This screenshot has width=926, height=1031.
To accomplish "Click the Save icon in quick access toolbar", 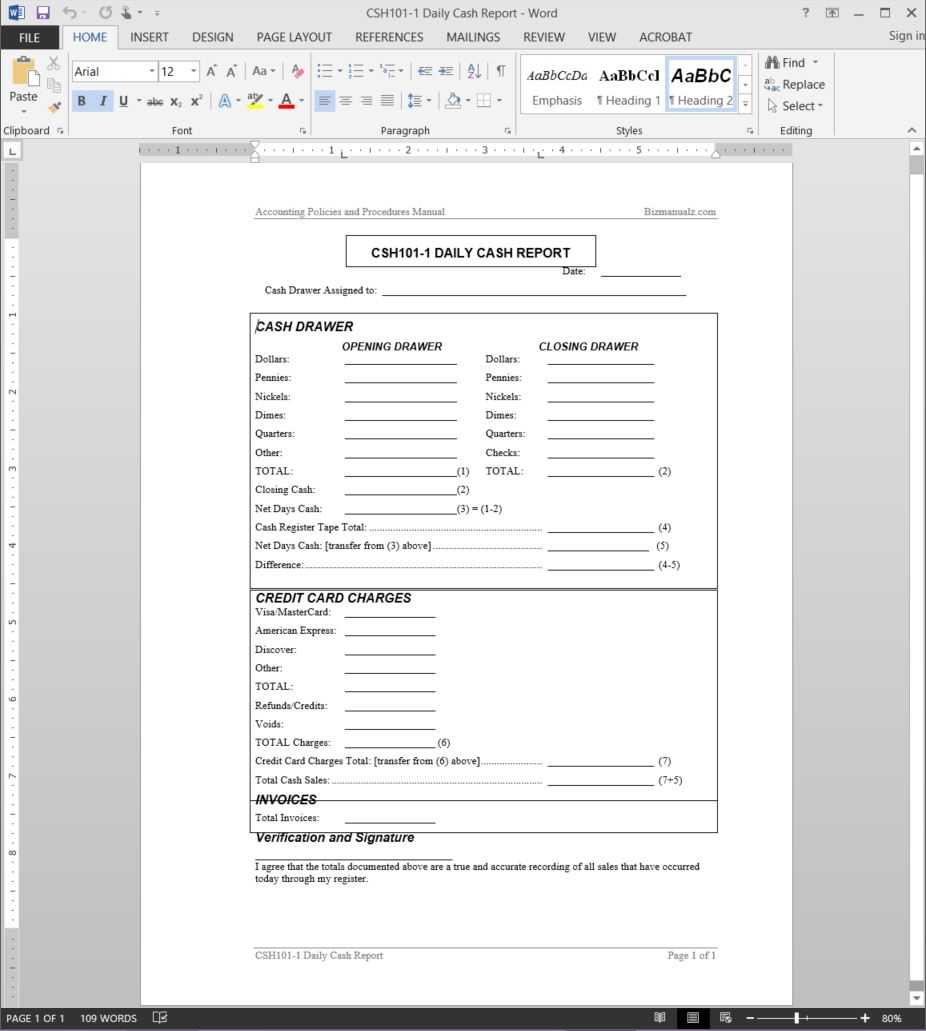I will point(43,13).
